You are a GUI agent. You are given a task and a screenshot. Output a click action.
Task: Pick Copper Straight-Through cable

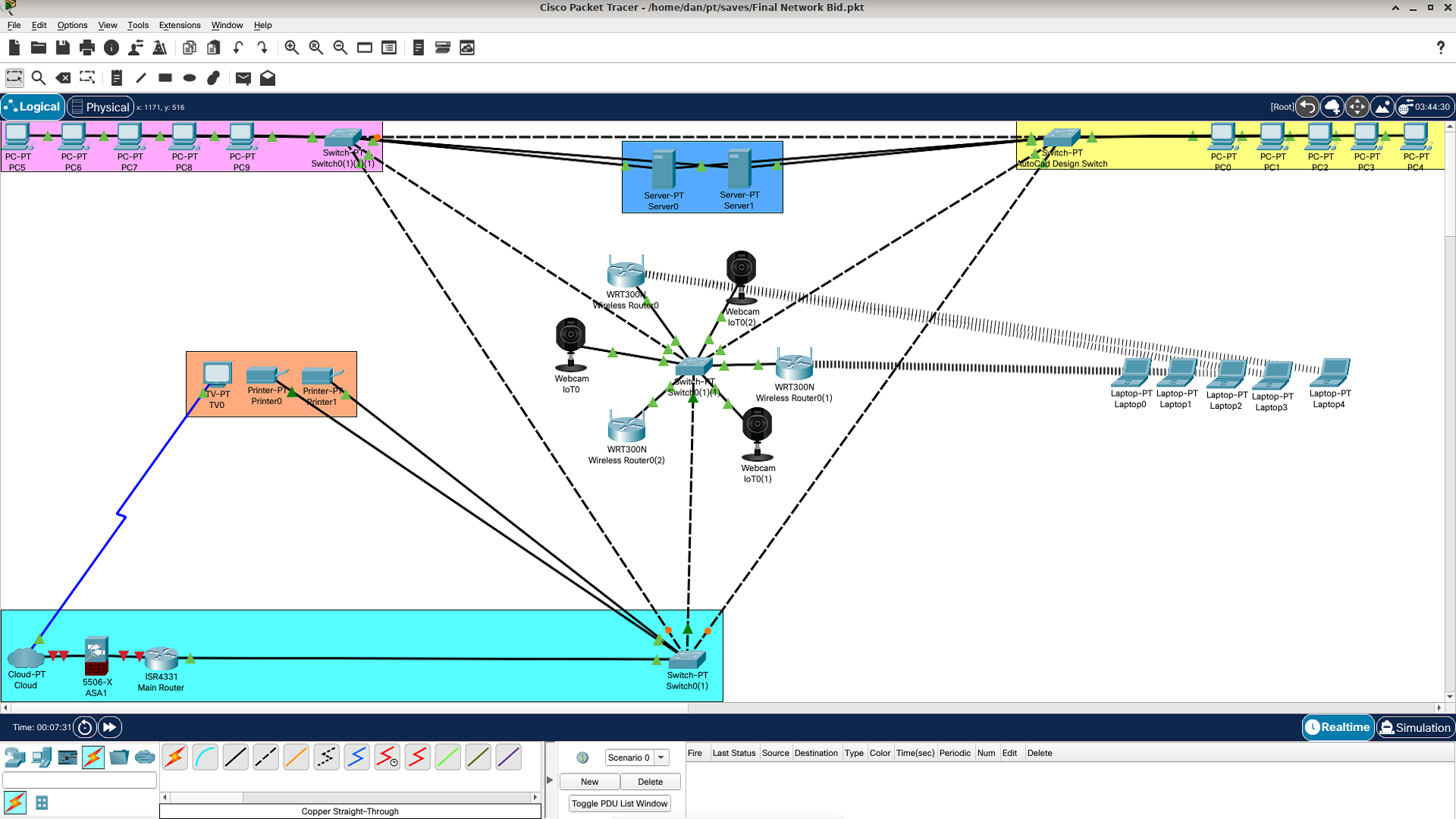236,757
